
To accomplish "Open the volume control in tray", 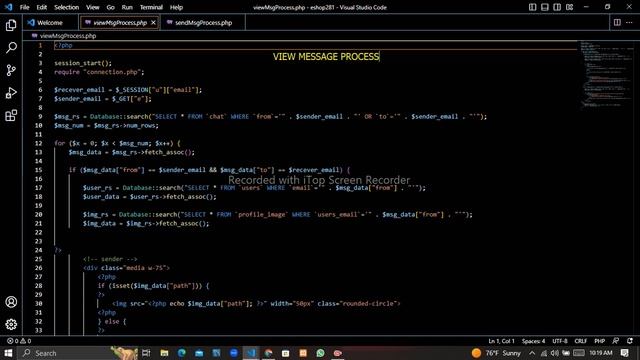I will [x=554, y=353].
